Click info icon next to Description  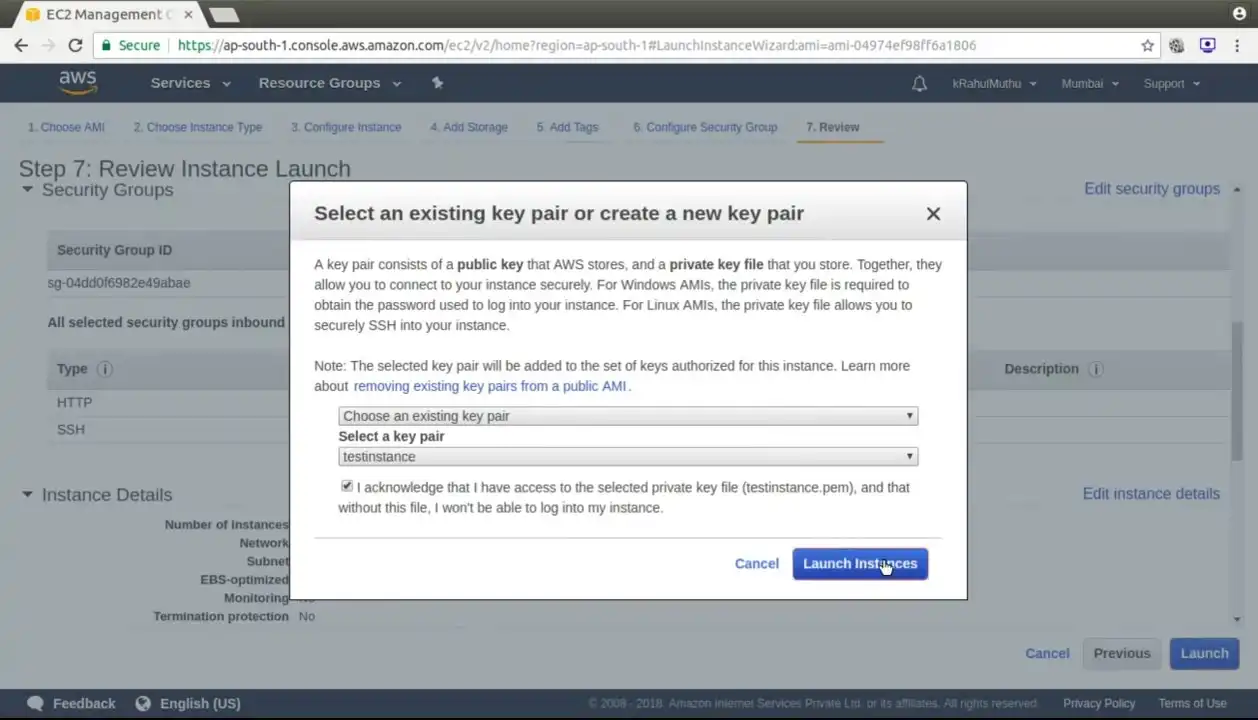(x=1095, y=369)
